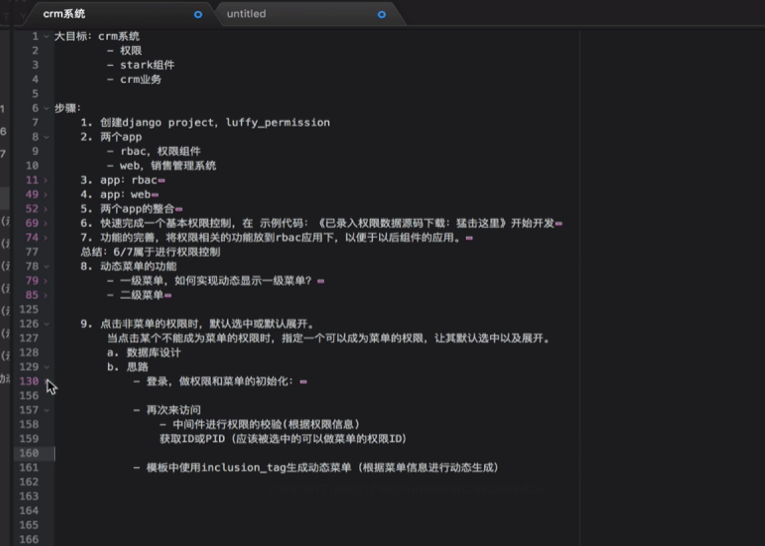Viewport: 765px width, 546px height.
Task: Click line number 77 in the gutter
Action: click(32, 252)
